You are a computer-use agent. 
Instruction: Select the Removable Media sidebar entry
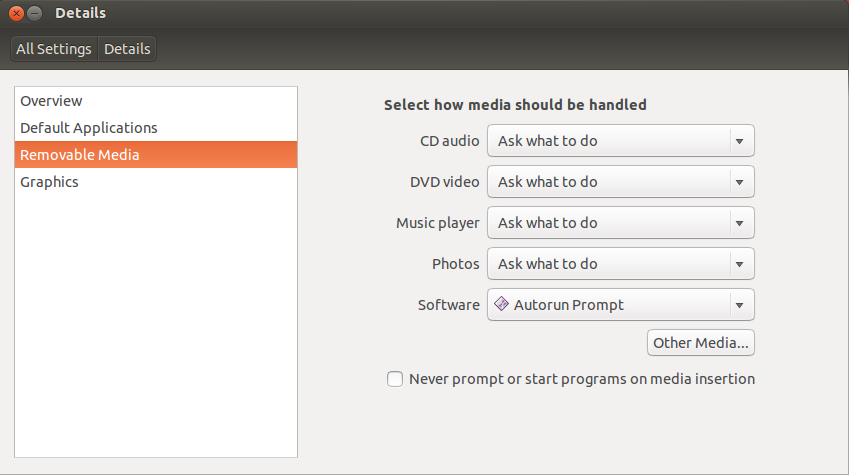click(x=156, y=155)
